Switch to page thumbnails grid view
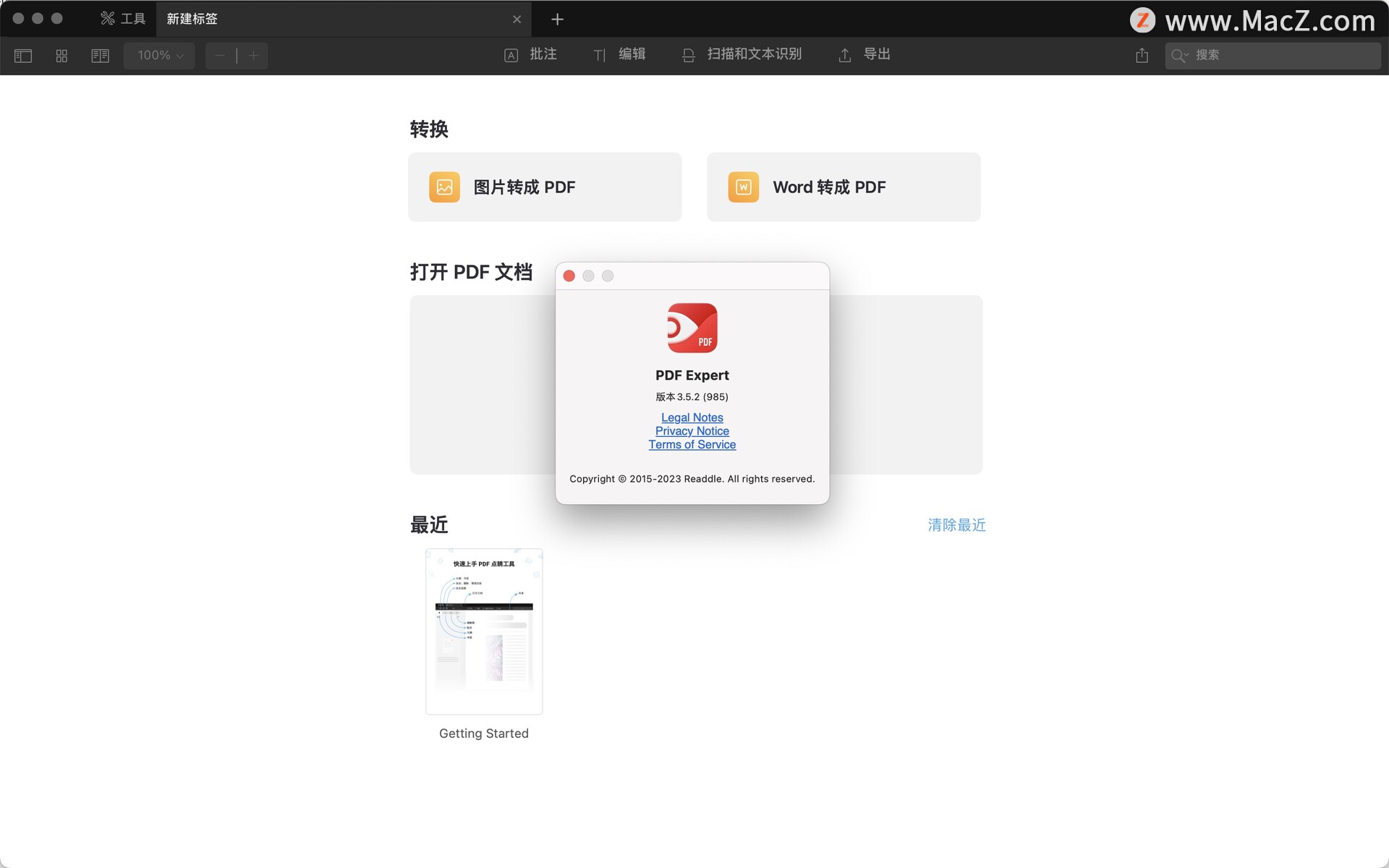The height and width of the screenshot is (868, 1389). 61,56
